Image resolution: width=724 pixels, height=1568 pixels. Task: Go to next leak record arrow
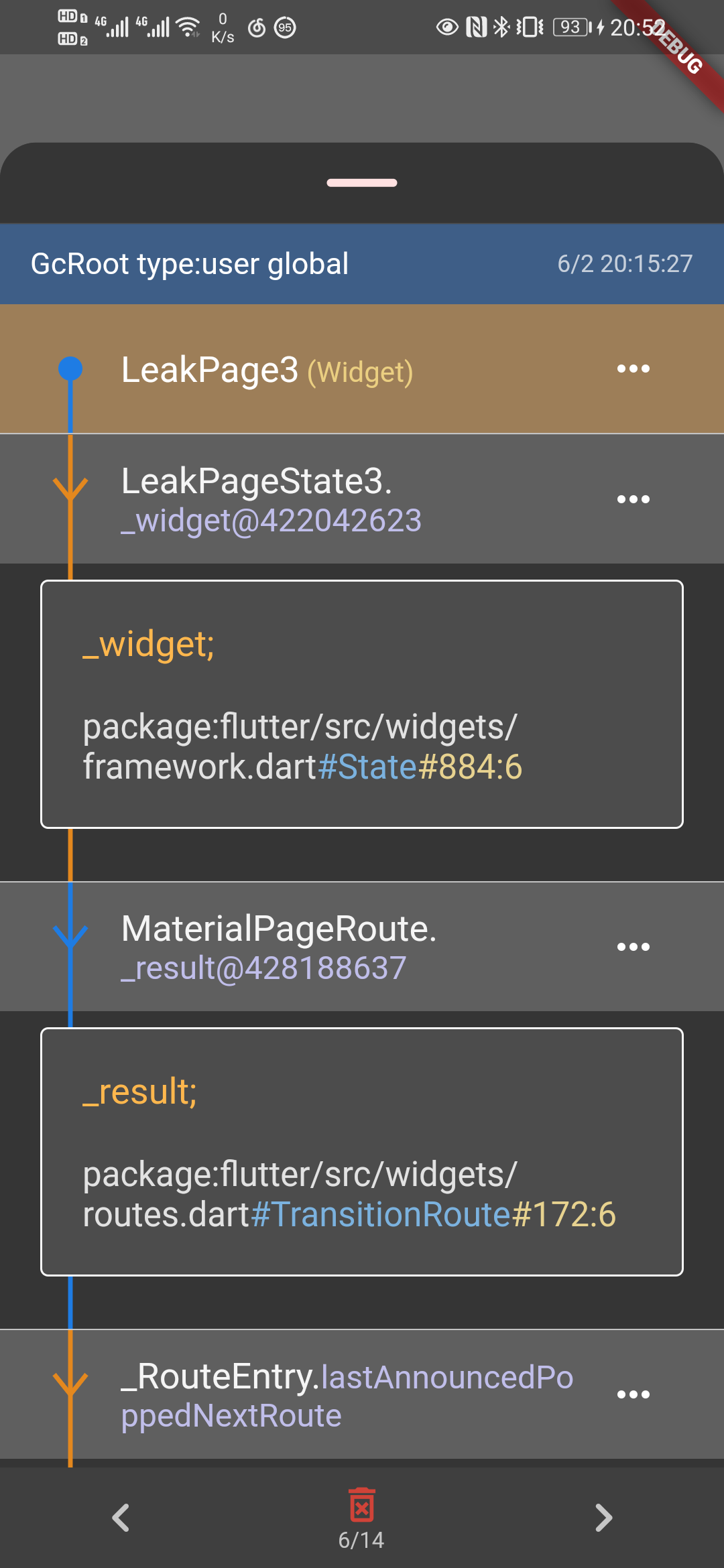coord(603,1518)
